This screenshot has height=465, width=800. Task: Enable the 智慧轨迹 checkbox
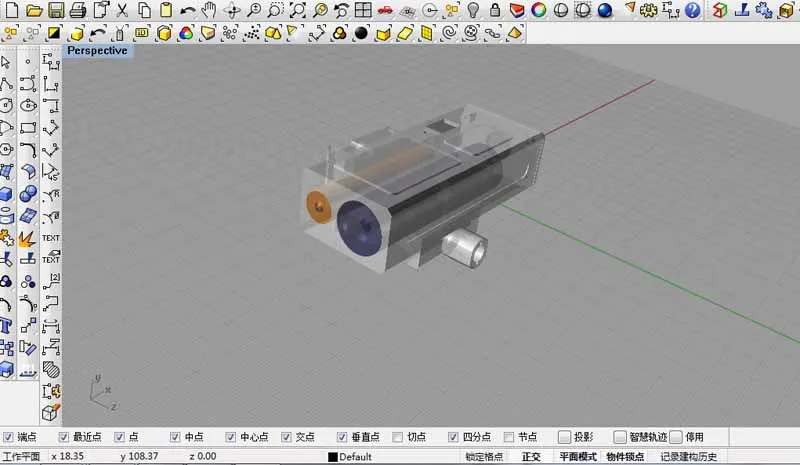click(x=620, y=437)
